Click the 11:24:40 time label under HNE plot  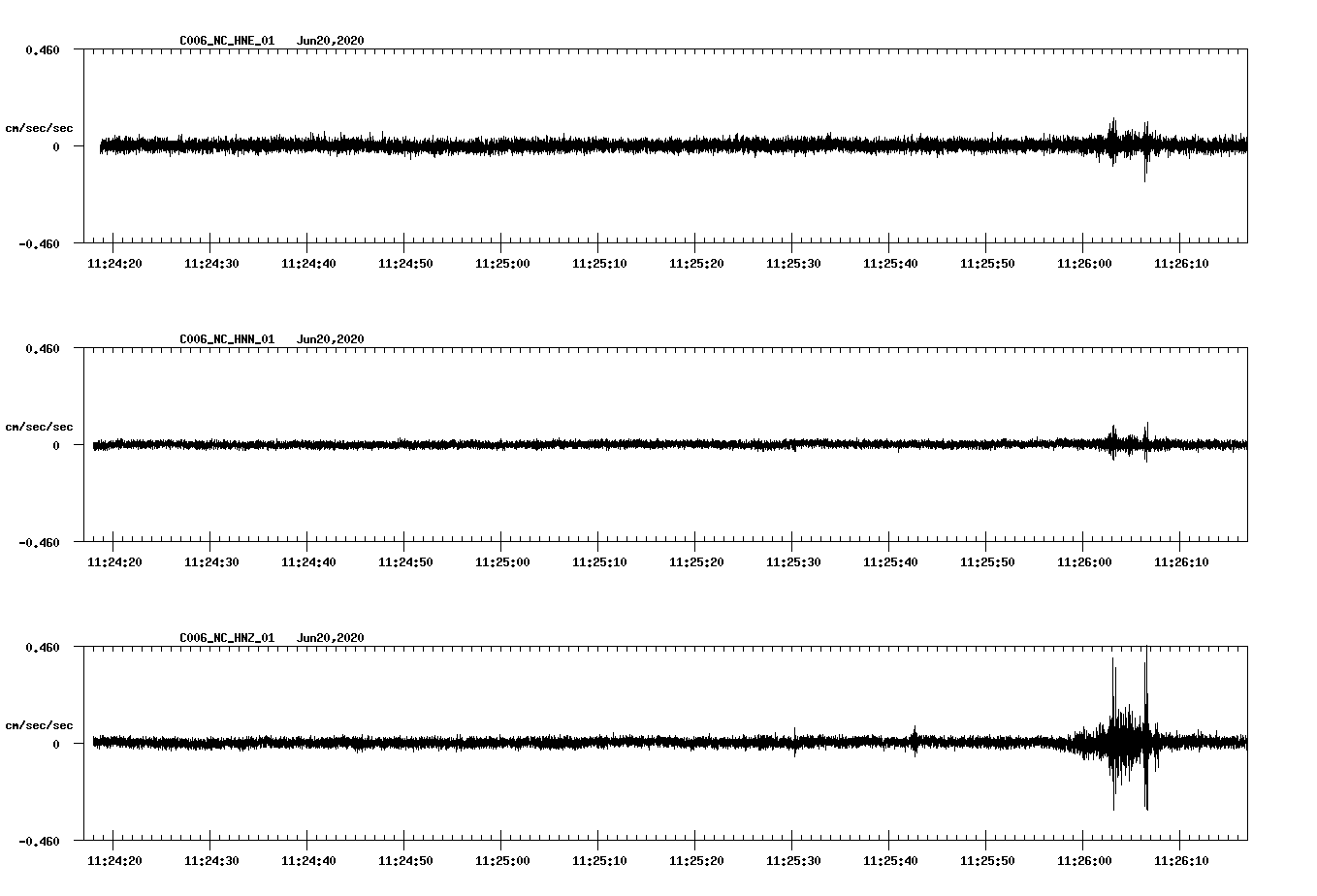[x=308, y=264]
